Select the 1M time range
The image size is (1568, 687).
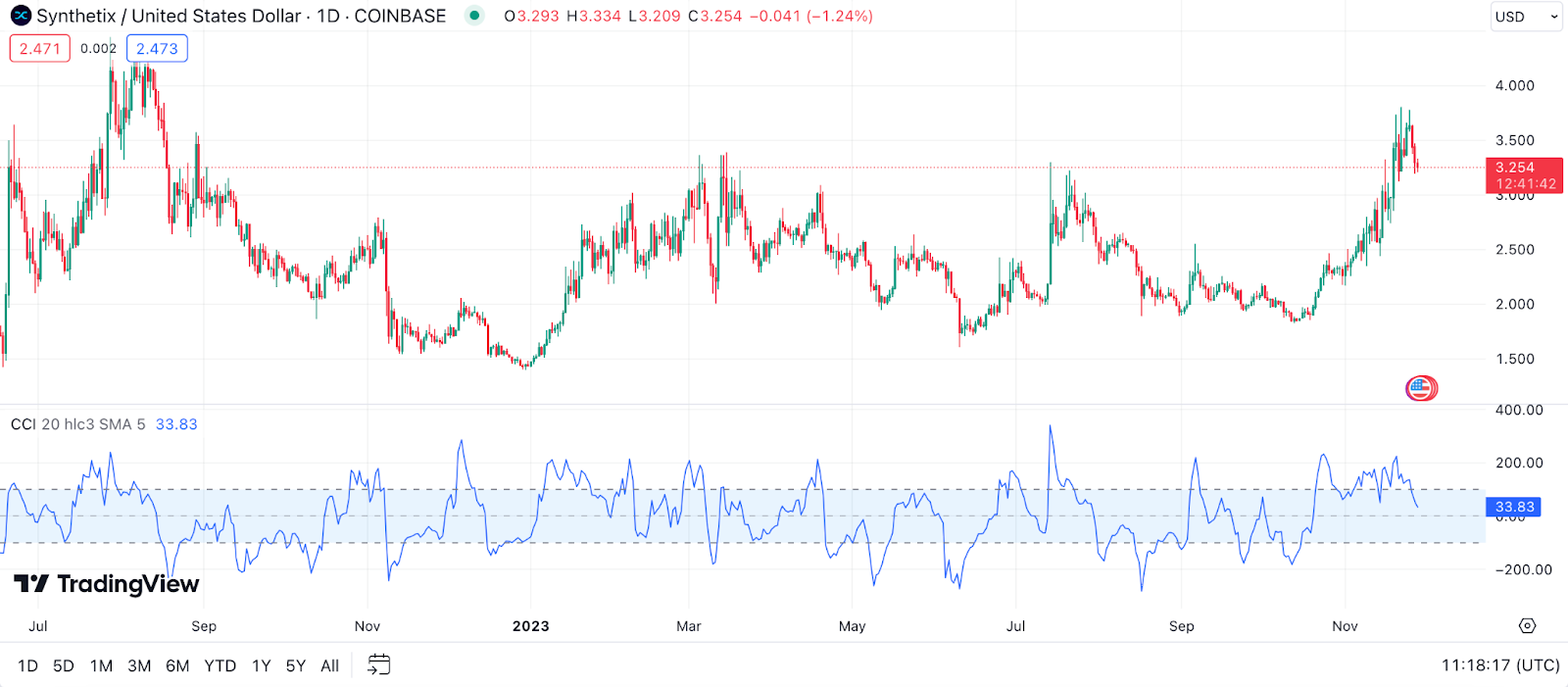click(x=101, y=665)
